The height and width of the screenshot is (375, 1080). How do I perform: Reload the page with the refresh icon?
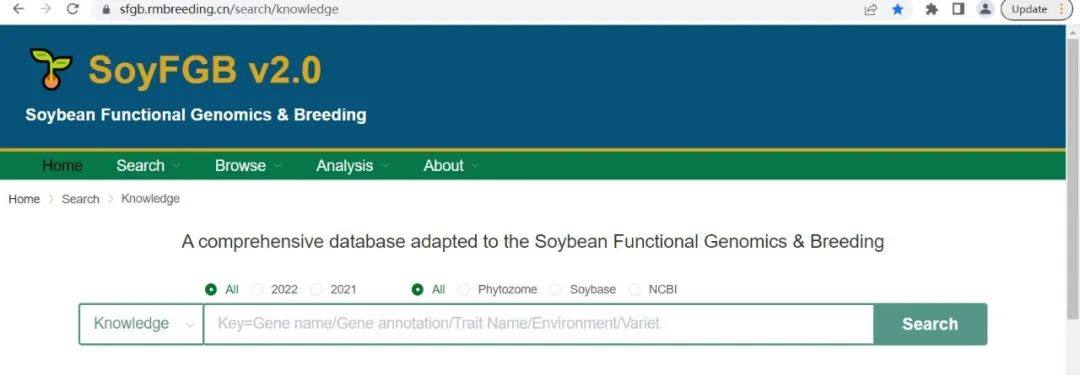pyautogui.click(x=73, y=9)
